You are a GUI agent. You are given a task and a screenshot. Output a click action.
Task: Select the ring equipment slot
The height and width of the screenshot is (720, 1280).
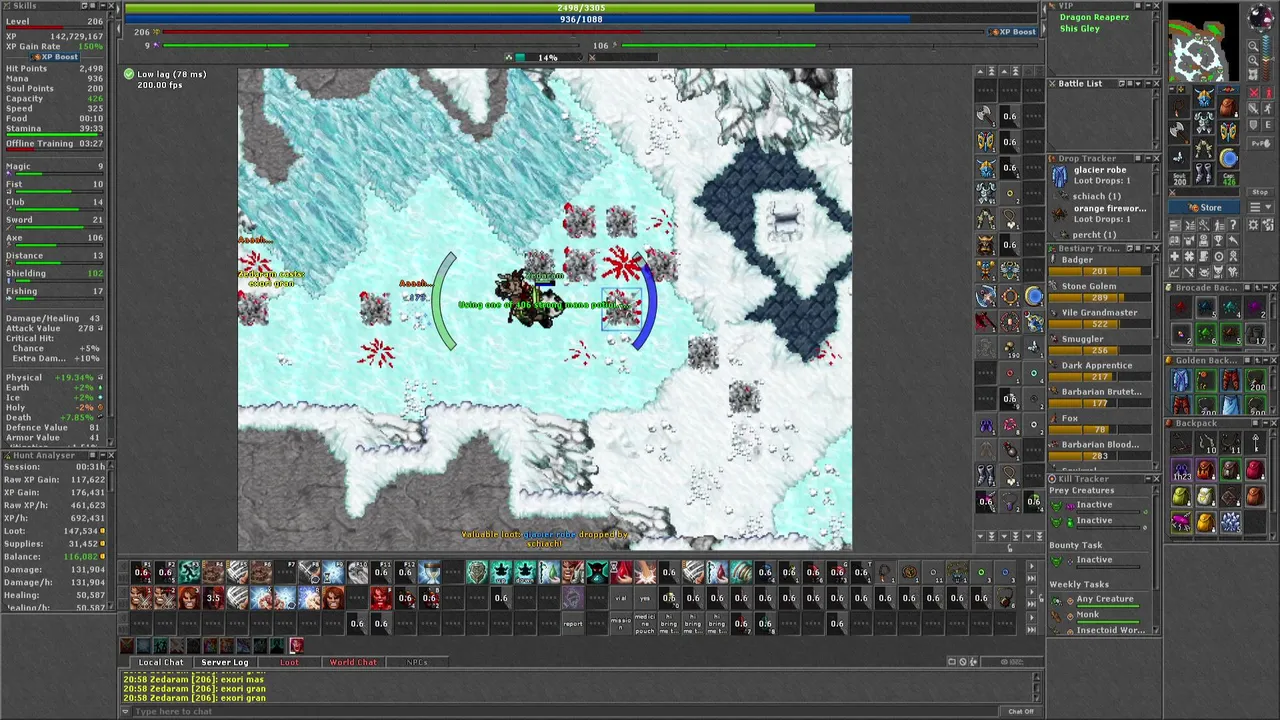click(1179, 157)
